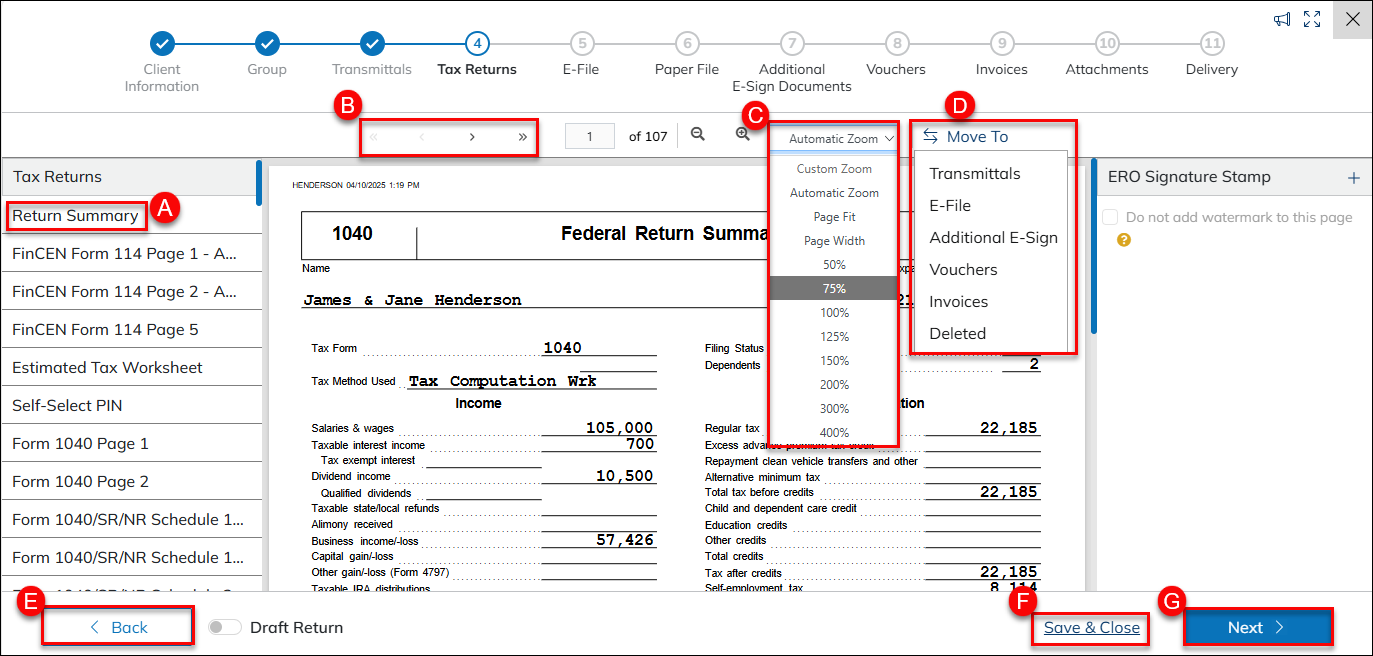Viewport: 1373px width, 656px height.
Task: Toggle the Draft Return switch
Action: [x=225, y=627]
